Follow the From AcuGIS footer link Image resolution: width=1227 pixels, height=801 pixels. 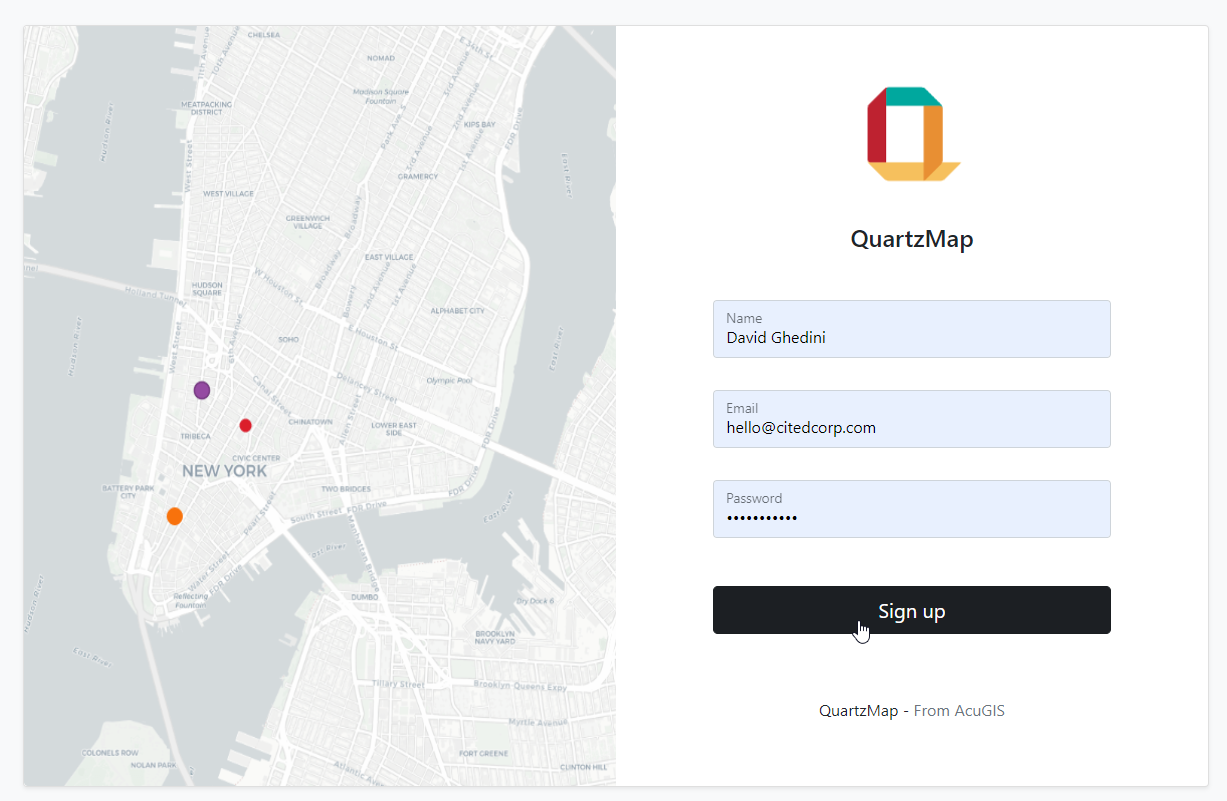coord(959,711)
